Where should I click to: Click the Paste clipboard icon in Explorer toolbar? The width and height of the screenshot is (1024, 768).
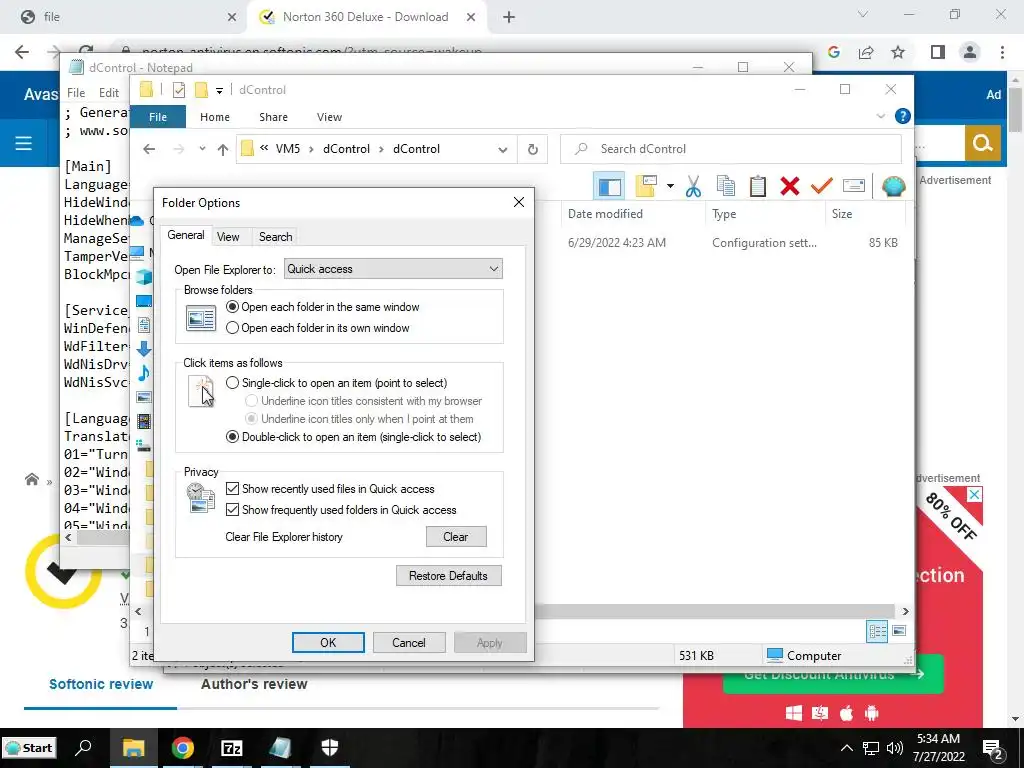coord(758,187)
